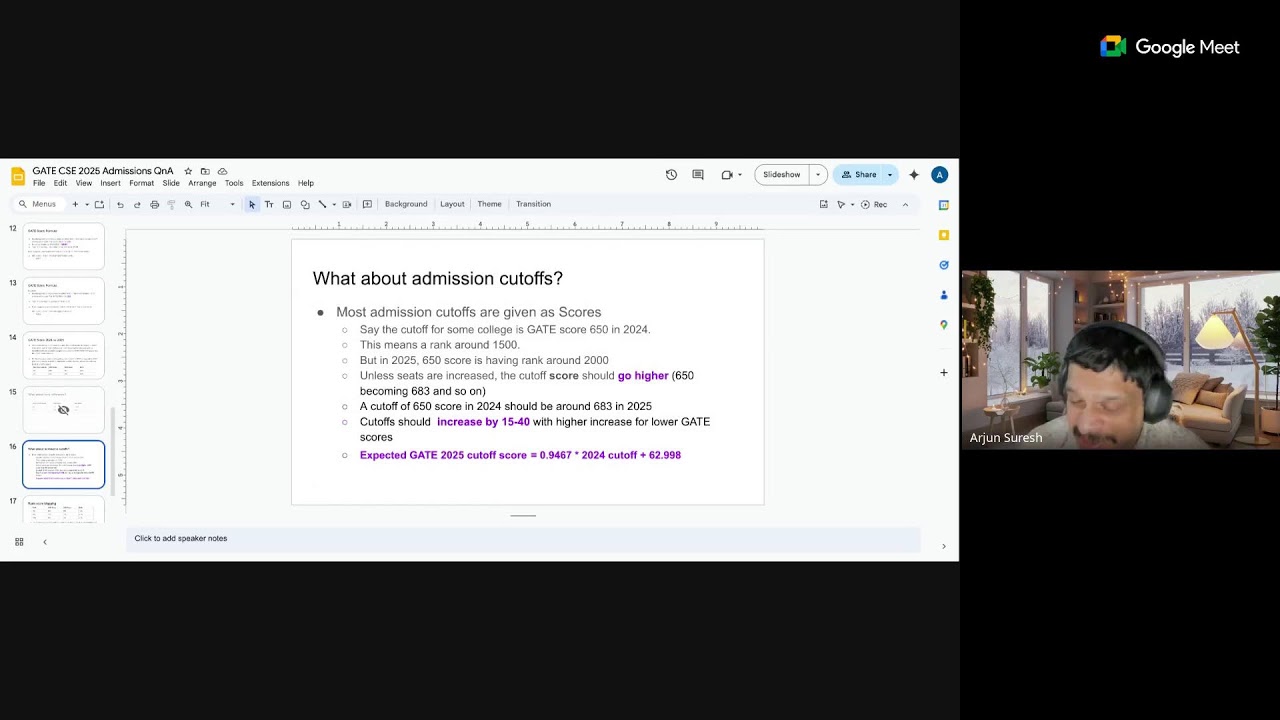Expand the pointer tool dropdown arrow
1280x720 pixels.
click(x=852, y=204)
